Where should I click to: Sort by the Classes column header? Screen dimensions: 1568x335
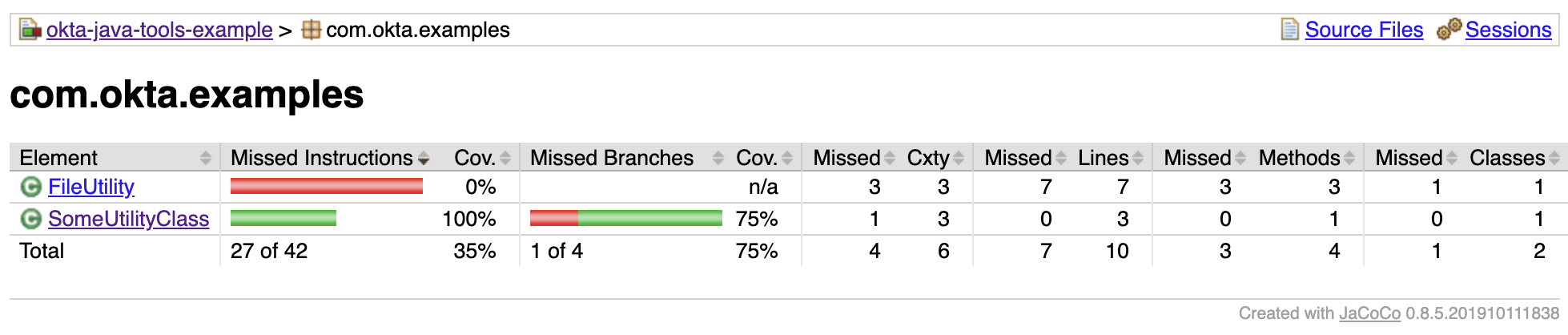click(1507, 158)
